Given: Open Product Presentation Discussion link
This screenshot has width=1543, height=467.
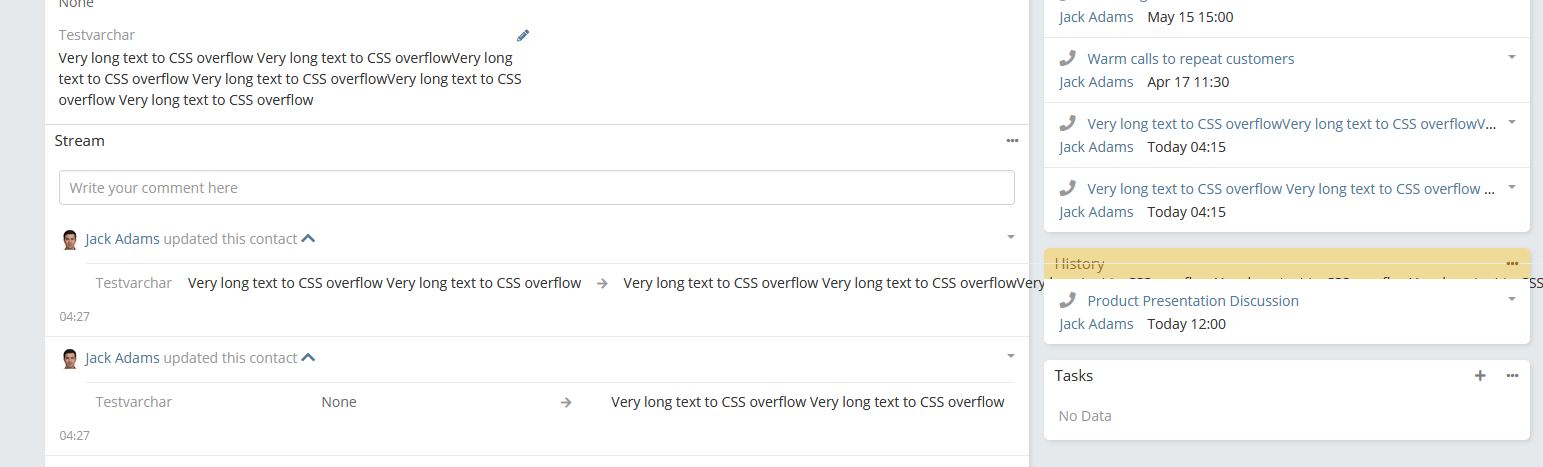Looking at the screenshot, I should [x=1192, y=301].
